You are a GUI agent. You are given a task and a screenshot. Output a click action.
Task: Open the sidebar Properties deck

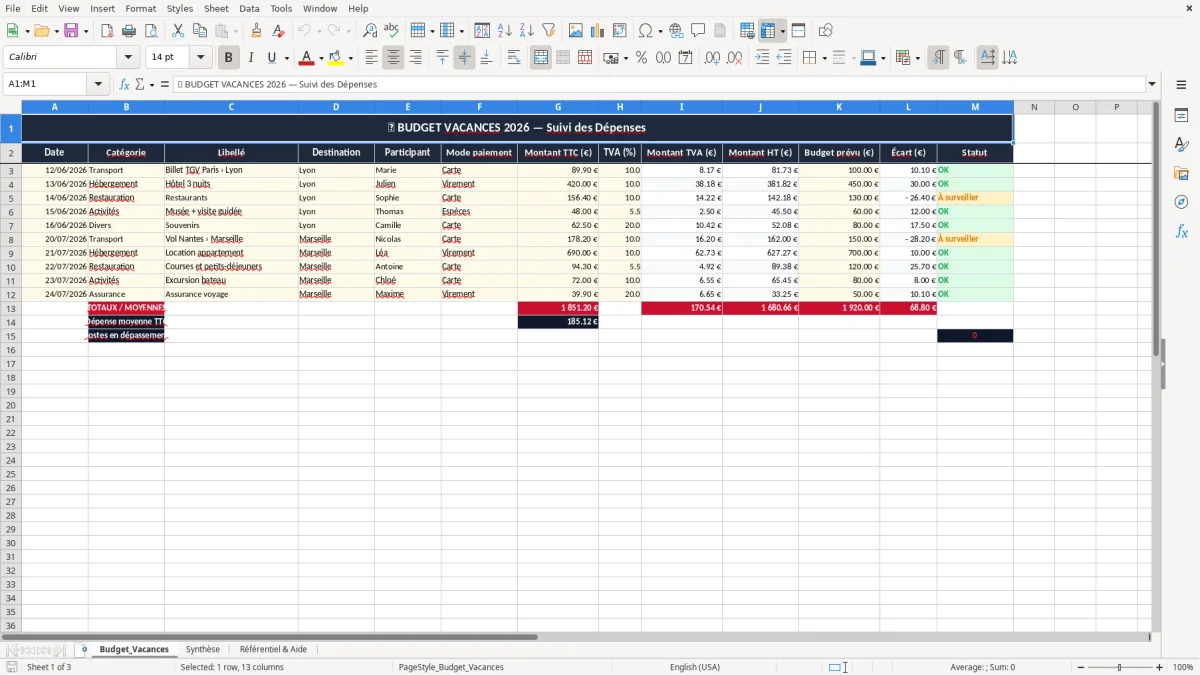click(x=1181, y=115)
